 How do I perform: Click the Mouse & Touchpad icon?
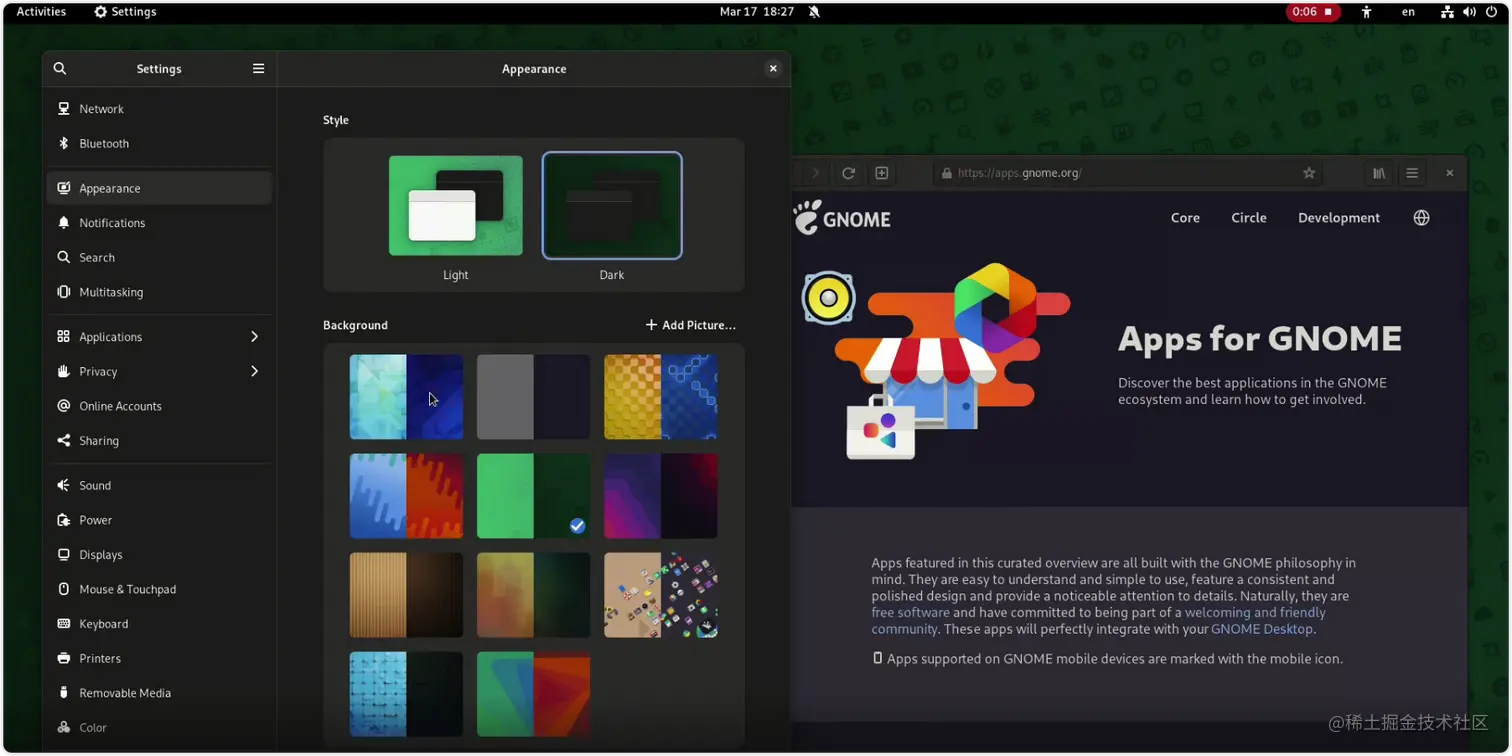click(64, 589)
